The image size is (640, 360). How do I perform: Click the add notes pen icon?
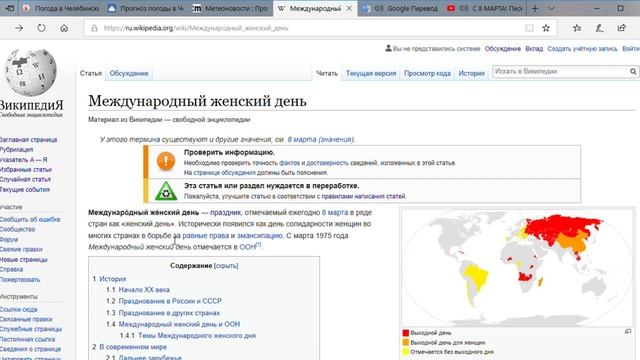pyautogui.click(x=599, y=28)
